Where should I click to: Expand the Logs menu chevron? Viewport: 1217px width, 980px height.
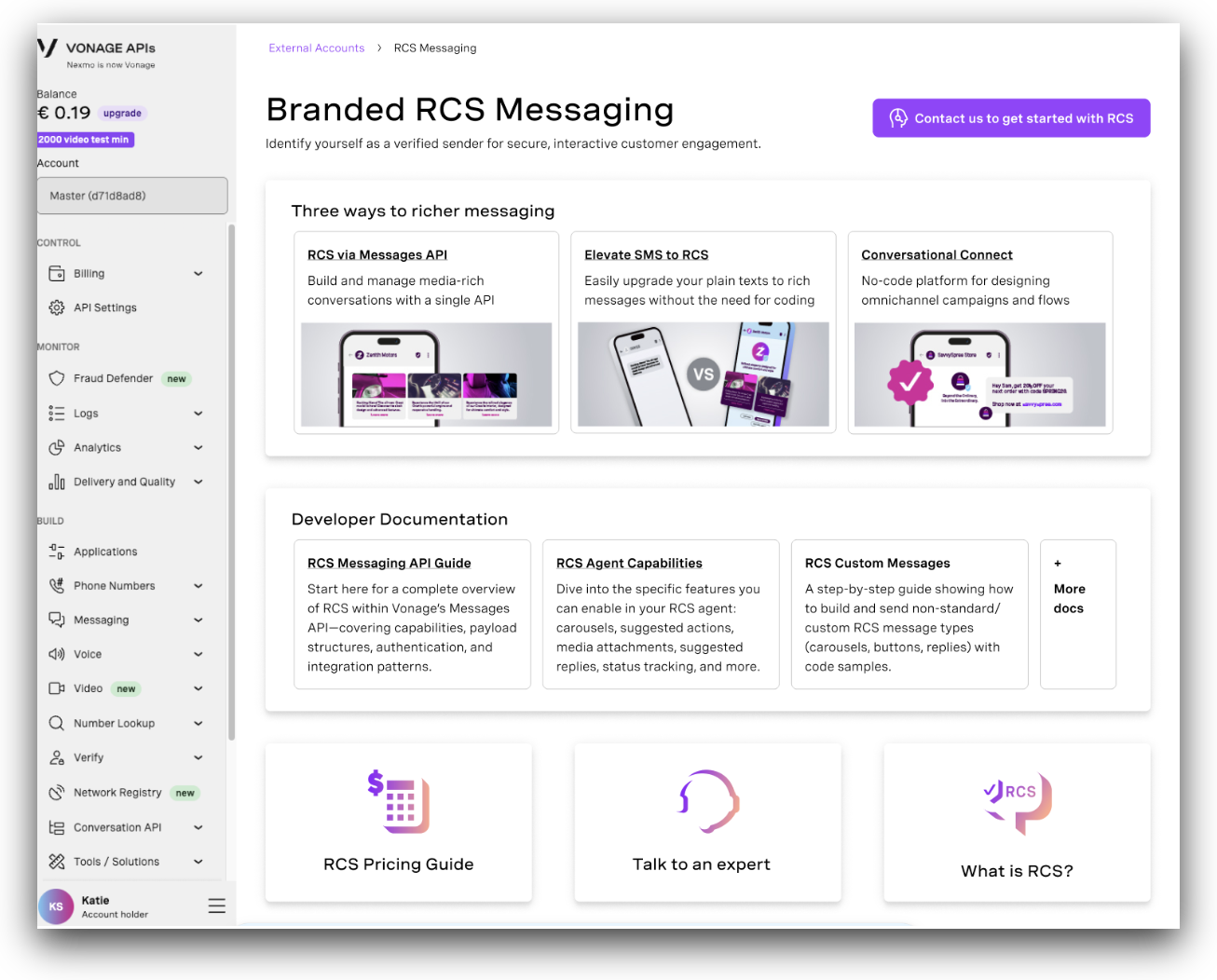click(198, 414)
